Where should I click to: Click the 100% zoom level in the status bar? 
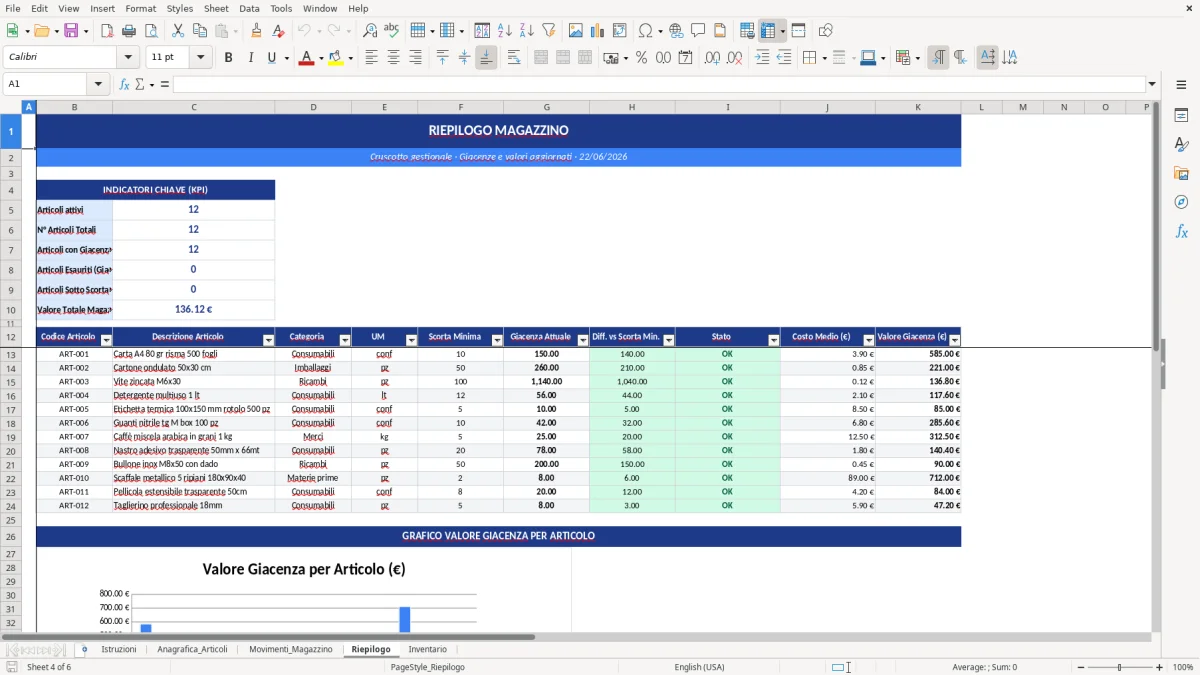(1183, 667)
